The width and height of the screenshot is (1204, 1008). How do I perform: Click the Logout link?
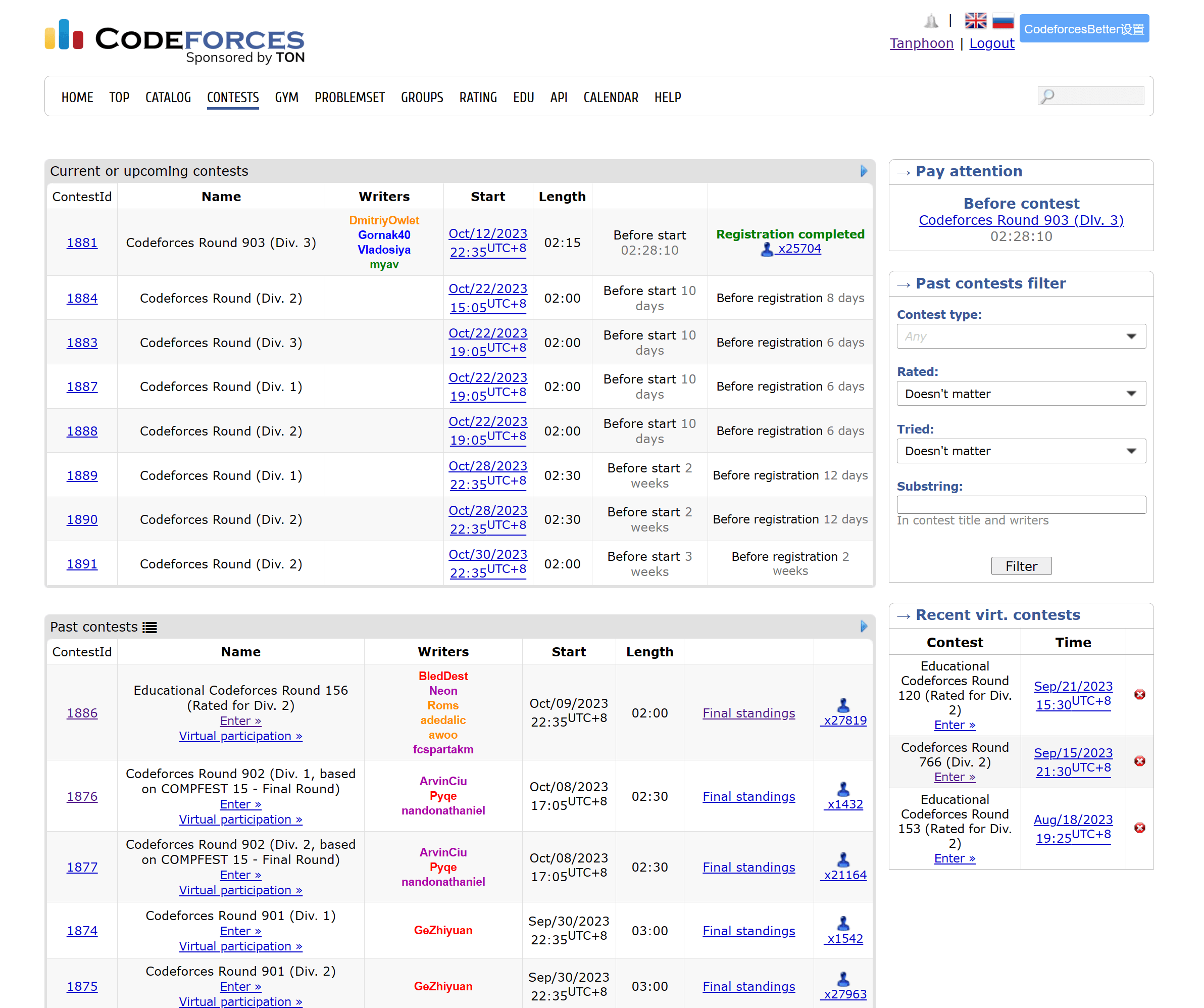point(991,43)
